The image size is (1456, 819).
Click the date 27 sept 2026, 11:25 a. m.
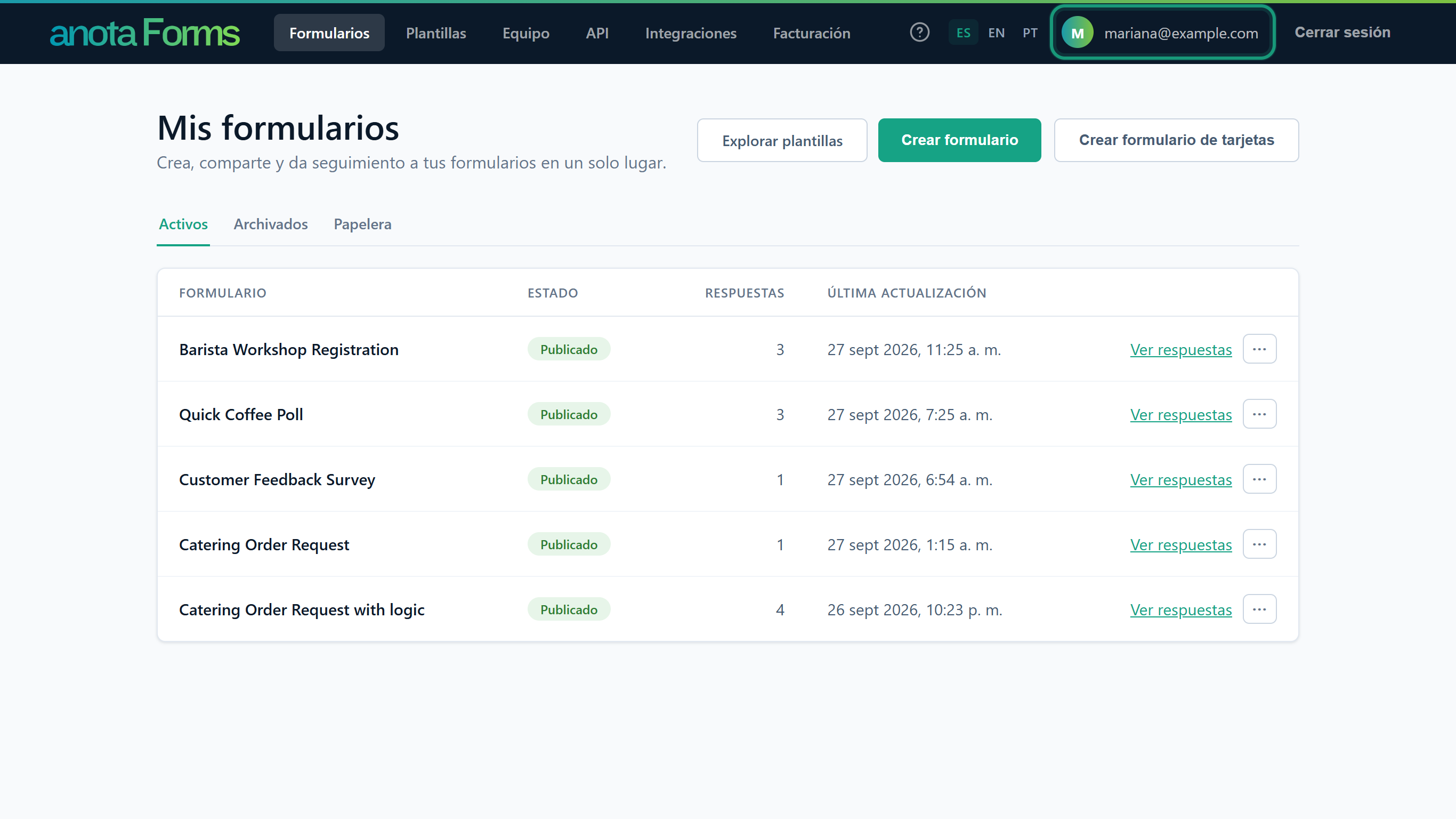coord(914,350)
